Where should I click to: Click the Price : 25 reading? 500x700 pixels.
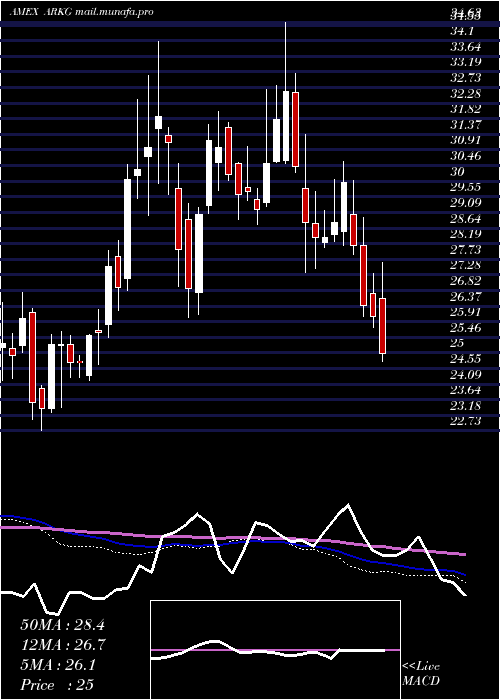click(57, 685)
